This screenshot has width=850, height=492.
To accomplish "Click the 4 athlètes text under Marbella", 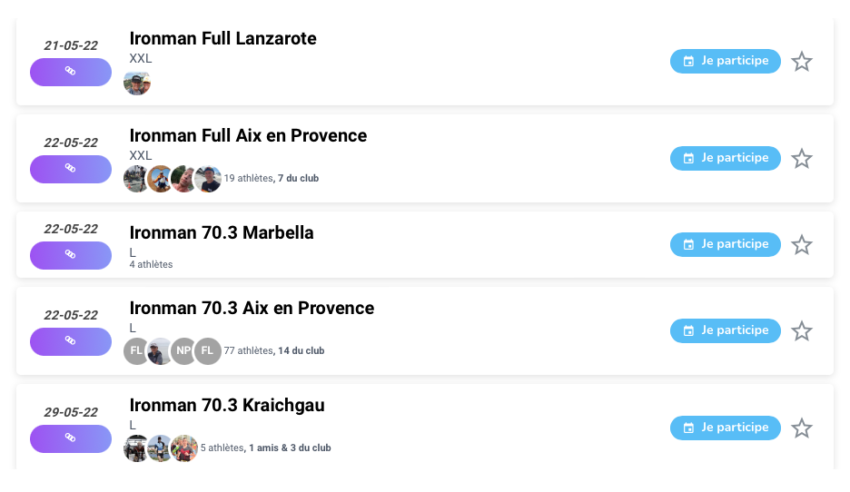I will (151, 265).
